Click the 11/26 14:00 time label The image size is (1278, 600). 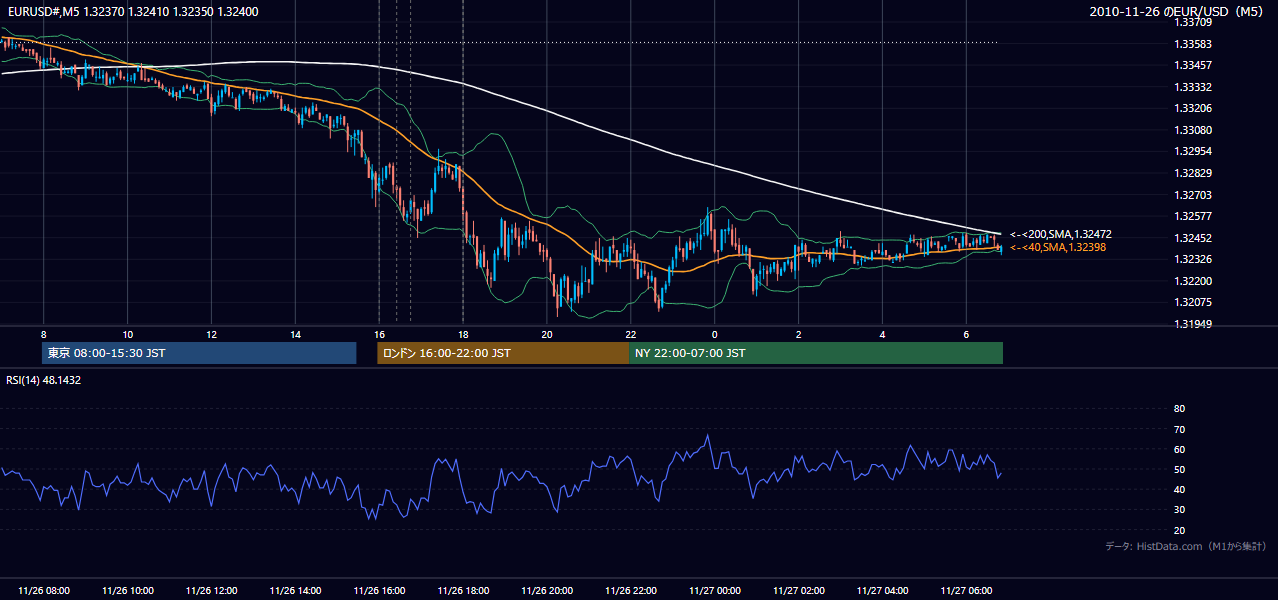click(296, 591)
